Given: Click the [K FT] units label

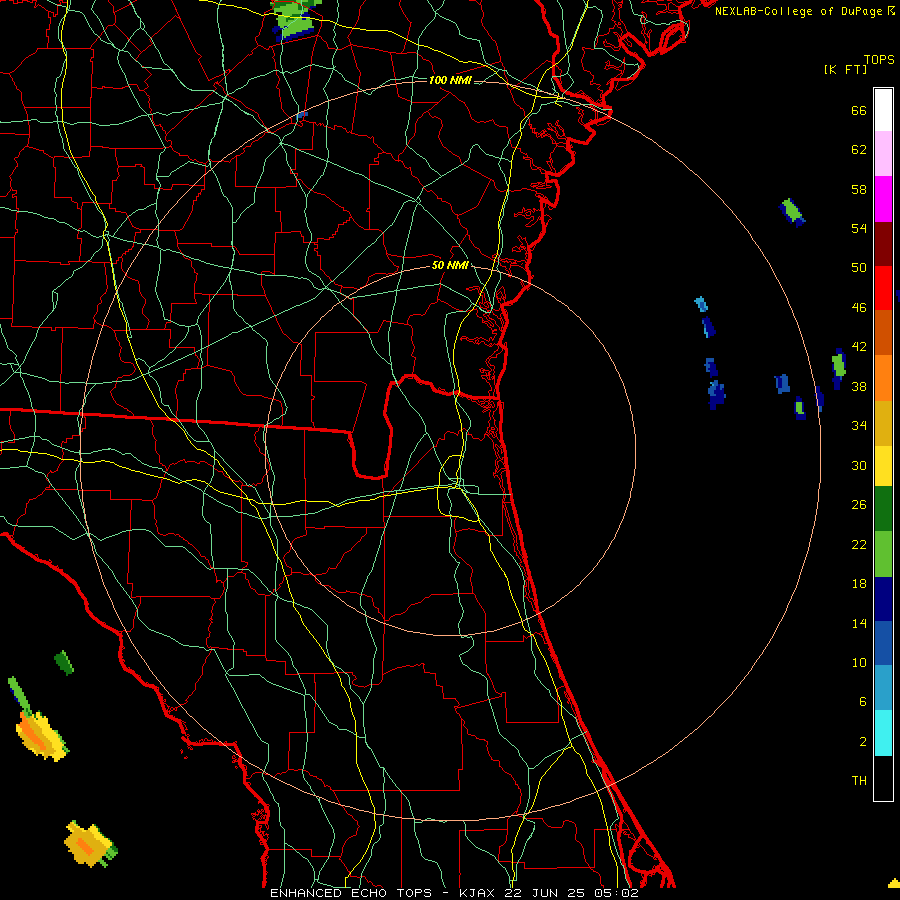Looking at the screenshot, I should pyautogui.click(x=845, y=70).
